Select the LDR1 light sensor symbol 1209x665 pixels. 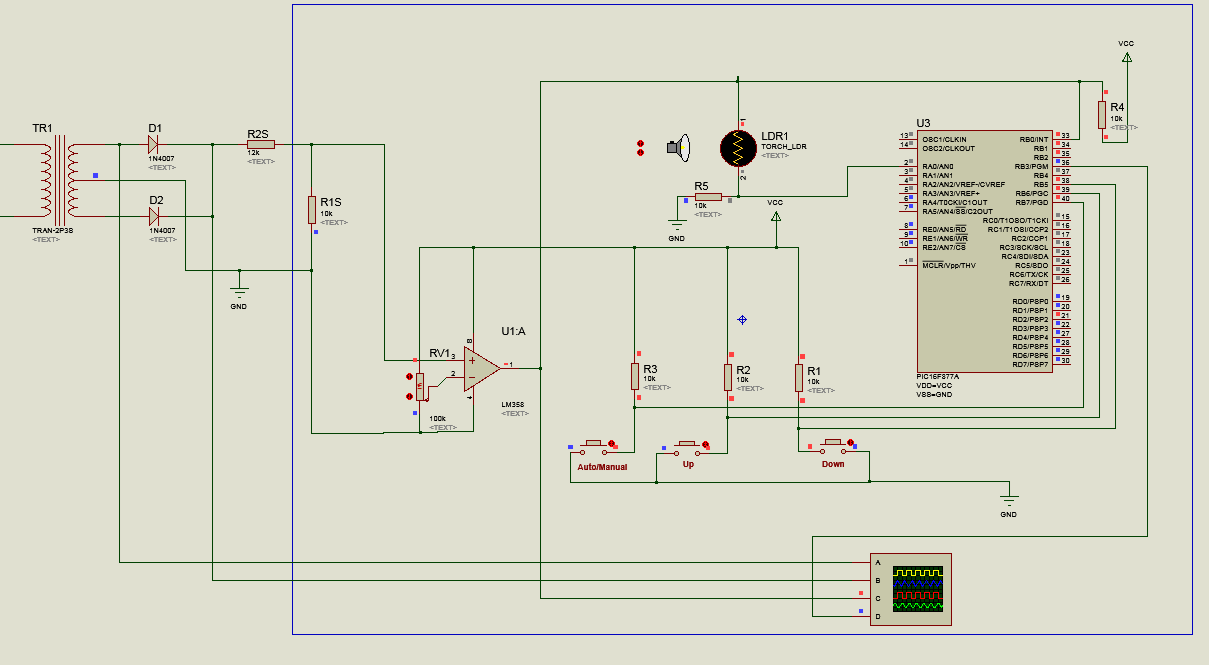point(739,148)
